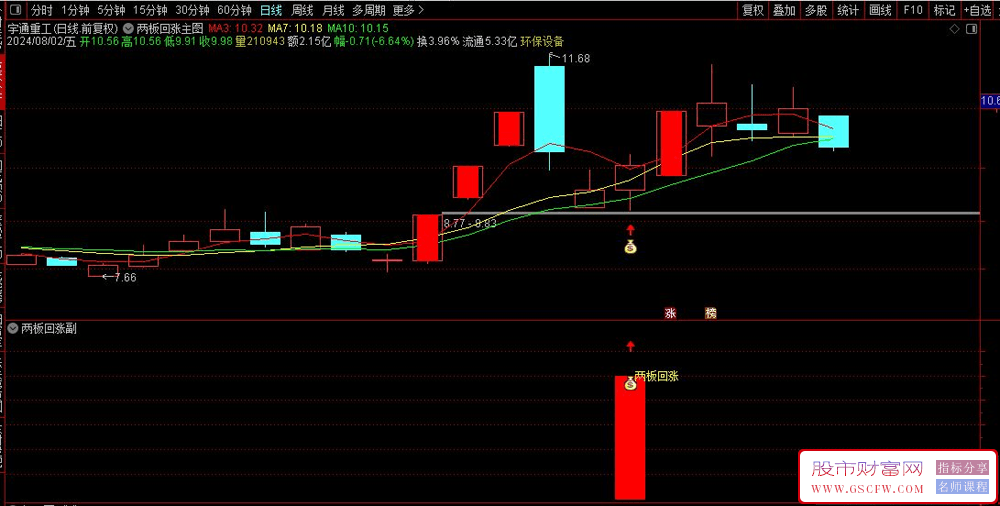Open the 统计 statistics tool
The image size is (1000, 506).
tap(848, 10)
